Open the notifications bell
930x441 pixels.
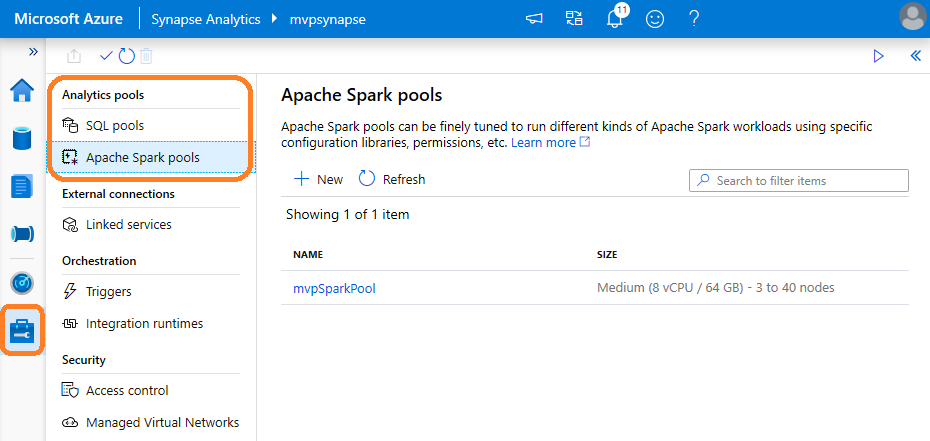(x=616, y=19)
